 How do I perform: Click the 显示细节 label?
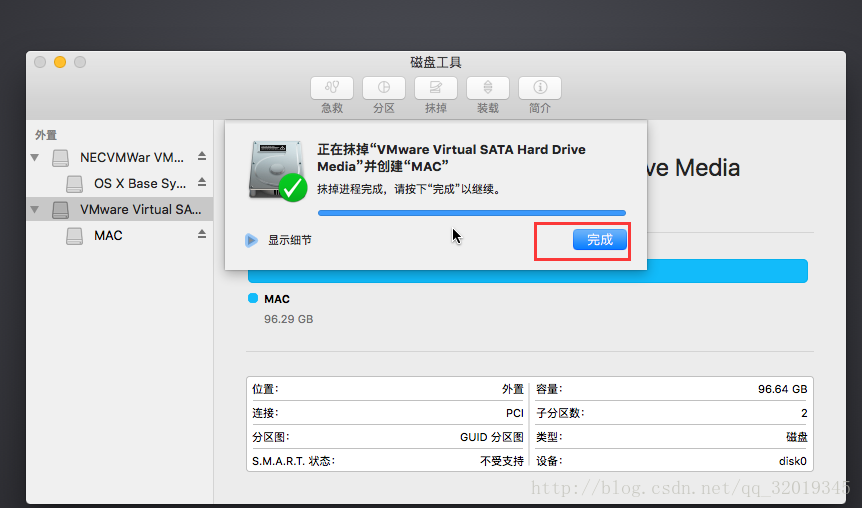pos(290,240)
